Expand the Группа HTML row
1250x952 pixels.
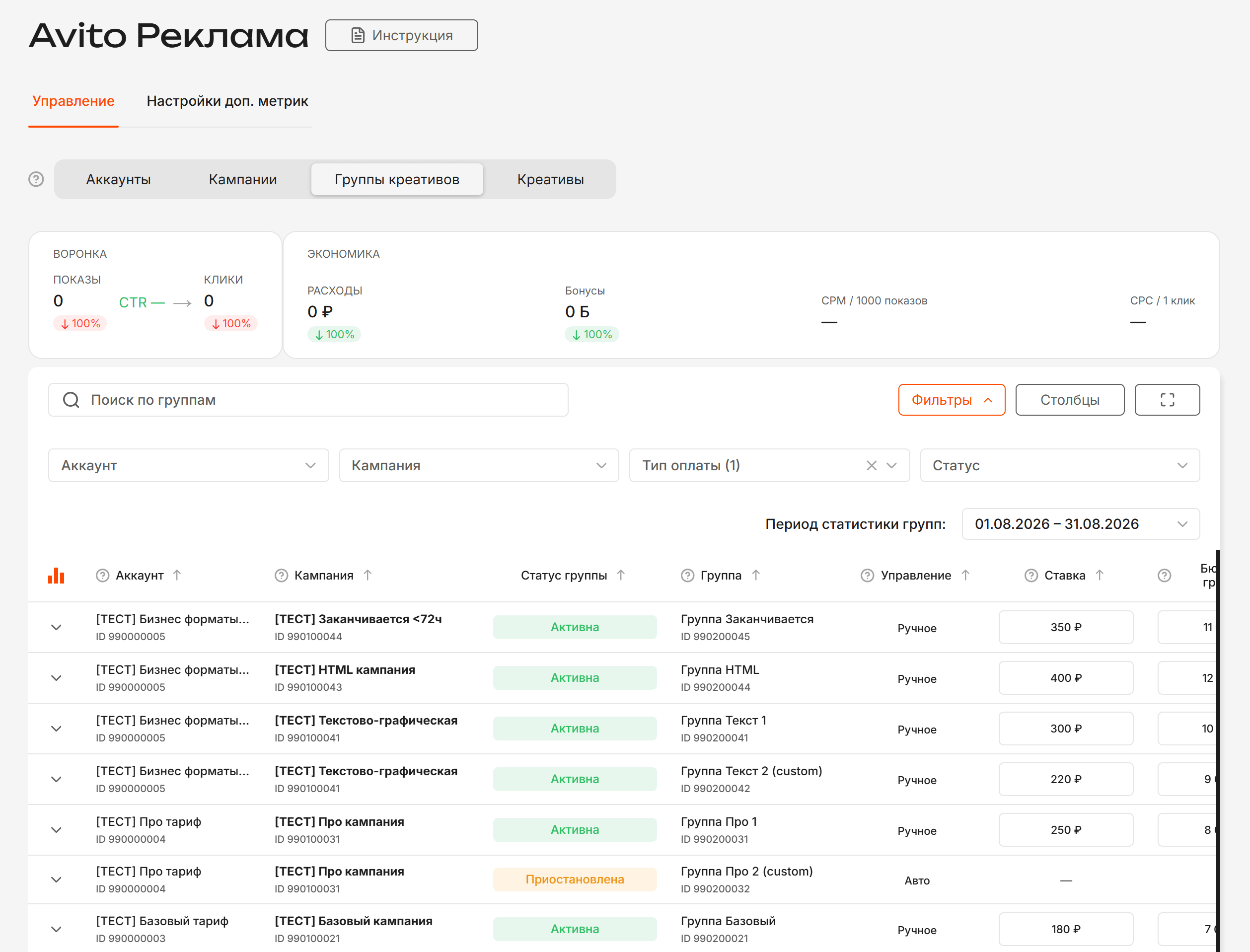(x=56, y=678)
